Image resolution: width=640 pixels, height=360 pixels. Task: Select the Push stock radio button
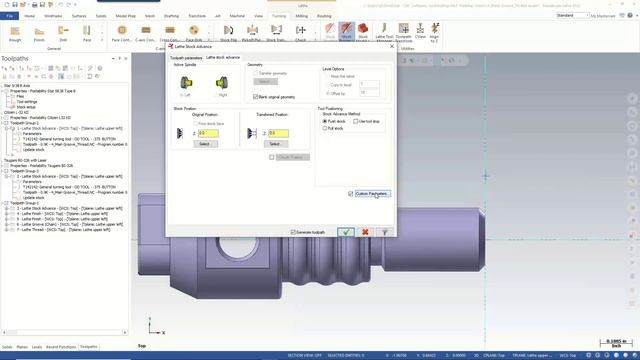[325, 121]
